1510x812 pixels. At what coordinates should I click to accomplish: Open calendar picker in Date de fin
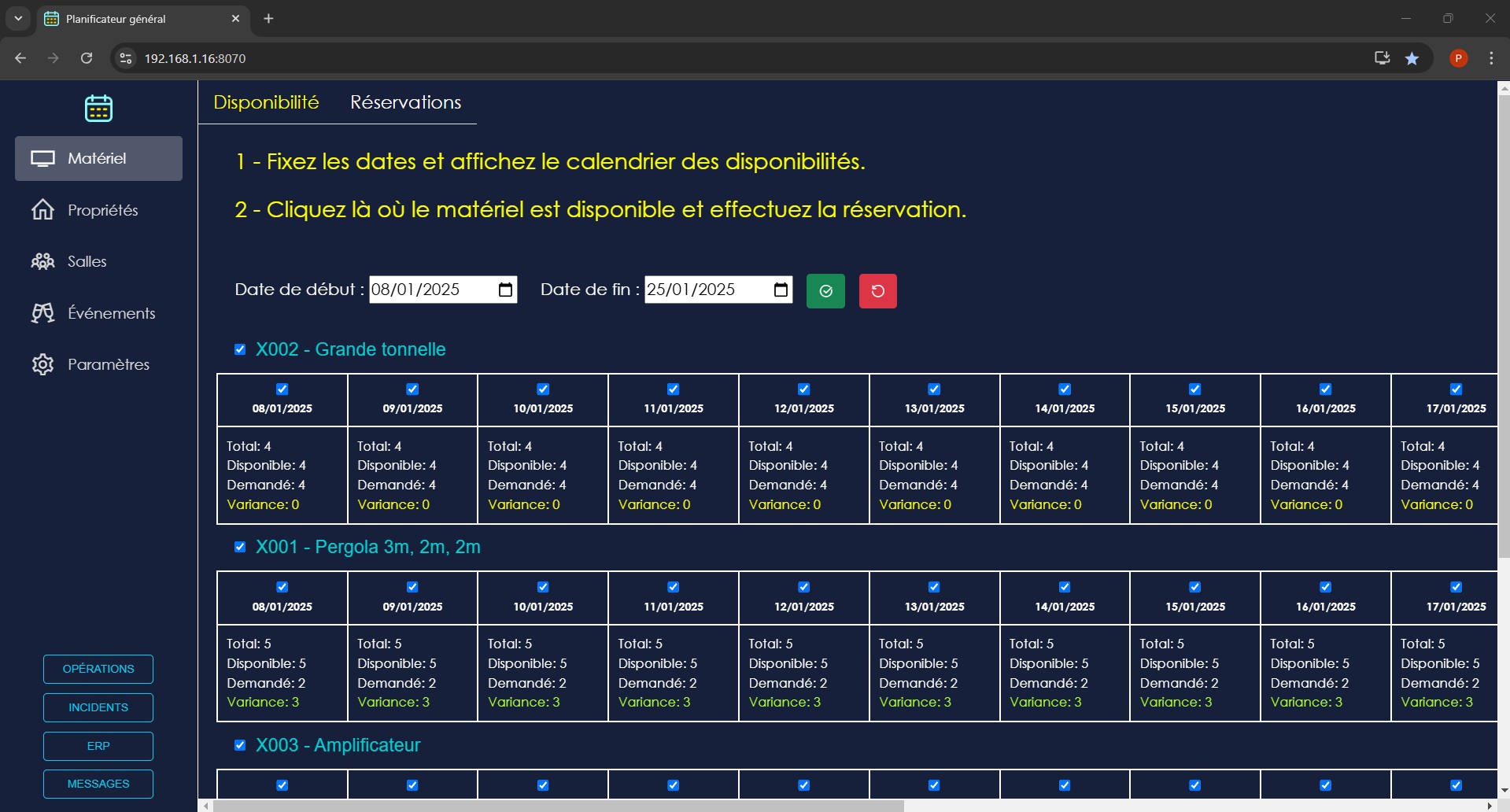point(781,290)
